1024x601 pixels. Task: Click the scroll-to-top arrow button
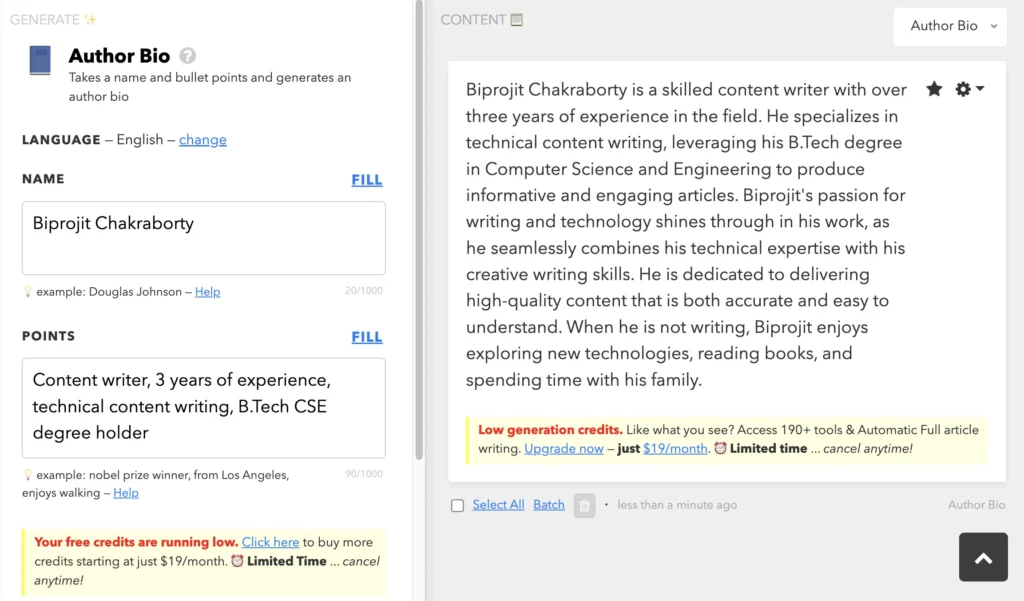tap(983, 557)
